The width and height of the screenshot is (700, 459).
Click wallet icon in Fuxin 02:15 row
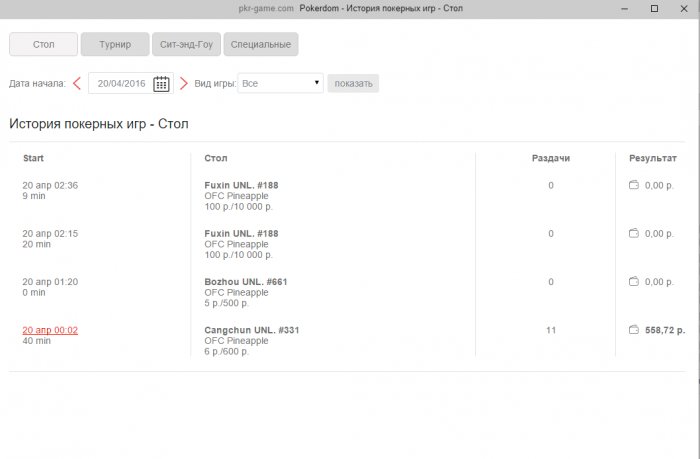[633, 233]
